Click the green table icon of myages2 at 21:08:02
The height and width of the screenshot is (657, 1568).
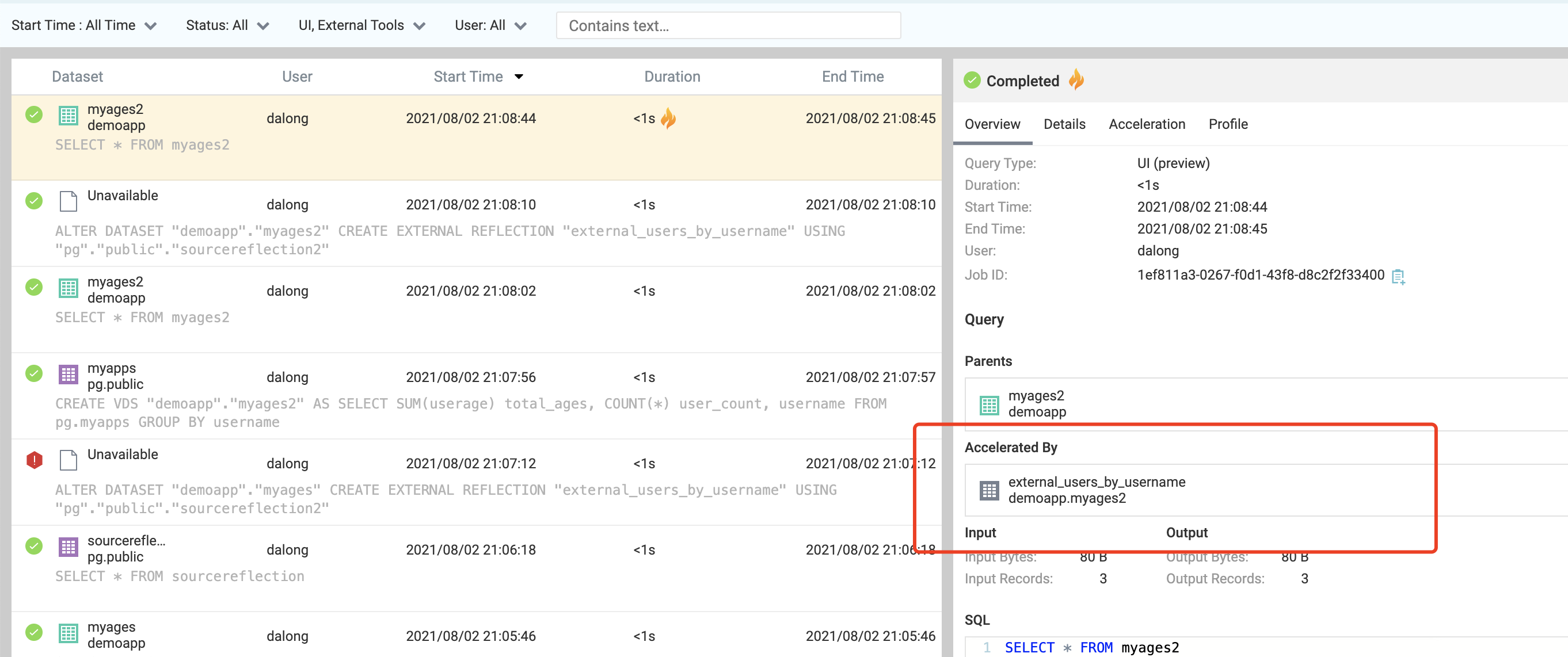click(x=68, y=288)
